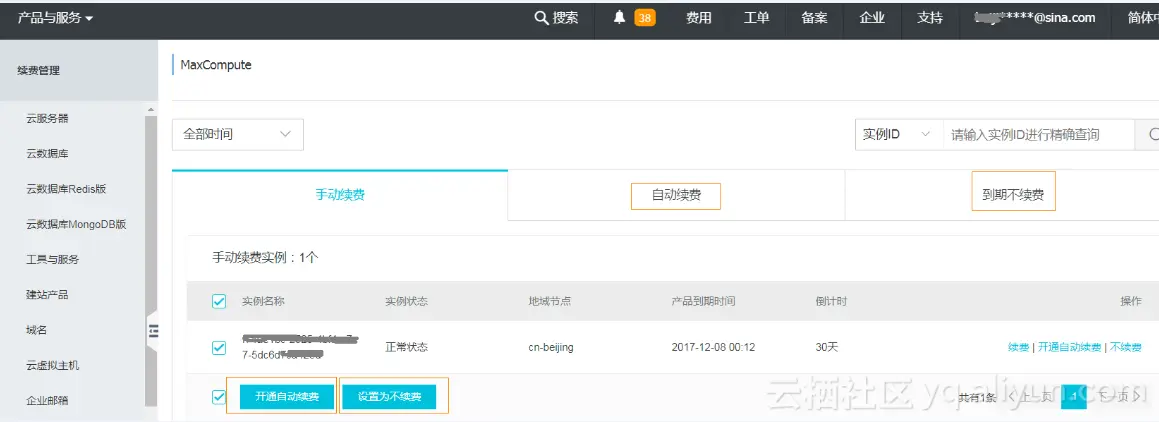Click the 续费管理 sidebar heading
The image size is (1159, 422).
coord(38,71)
